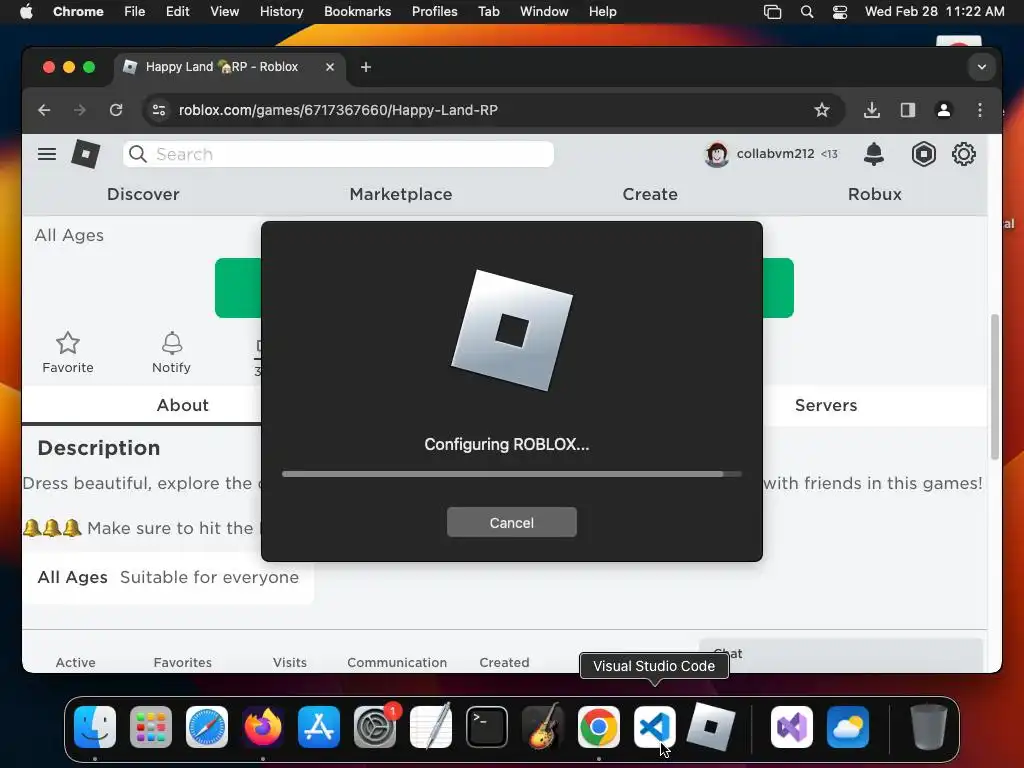The width and height of the screenshot is (1024, 768).
Task: Click the Roblox logo home icon
Action: tap(86, 154)
